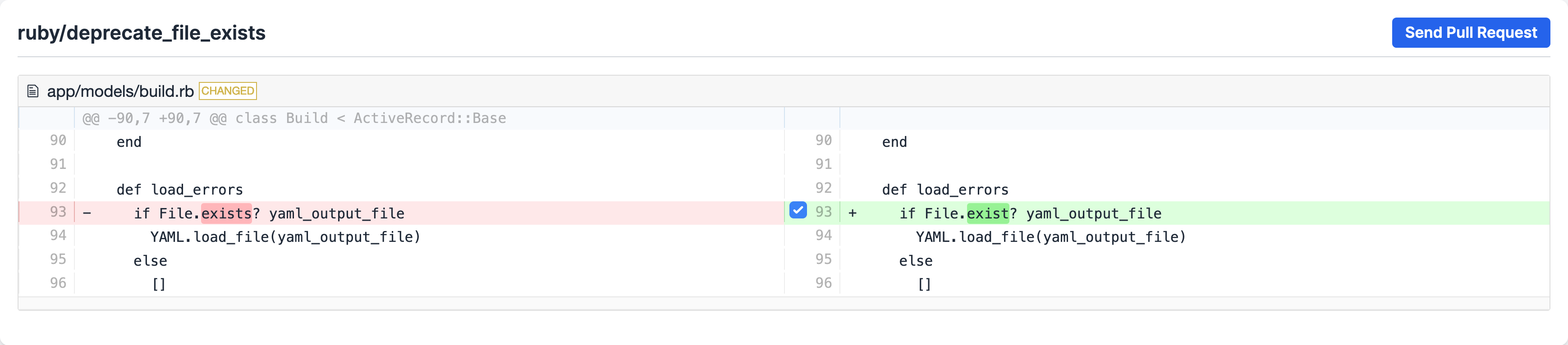This screenshot has height=345, width=1568.
Task: Click the highlighted 'exist' word in green
Action: tap(987, 213)
